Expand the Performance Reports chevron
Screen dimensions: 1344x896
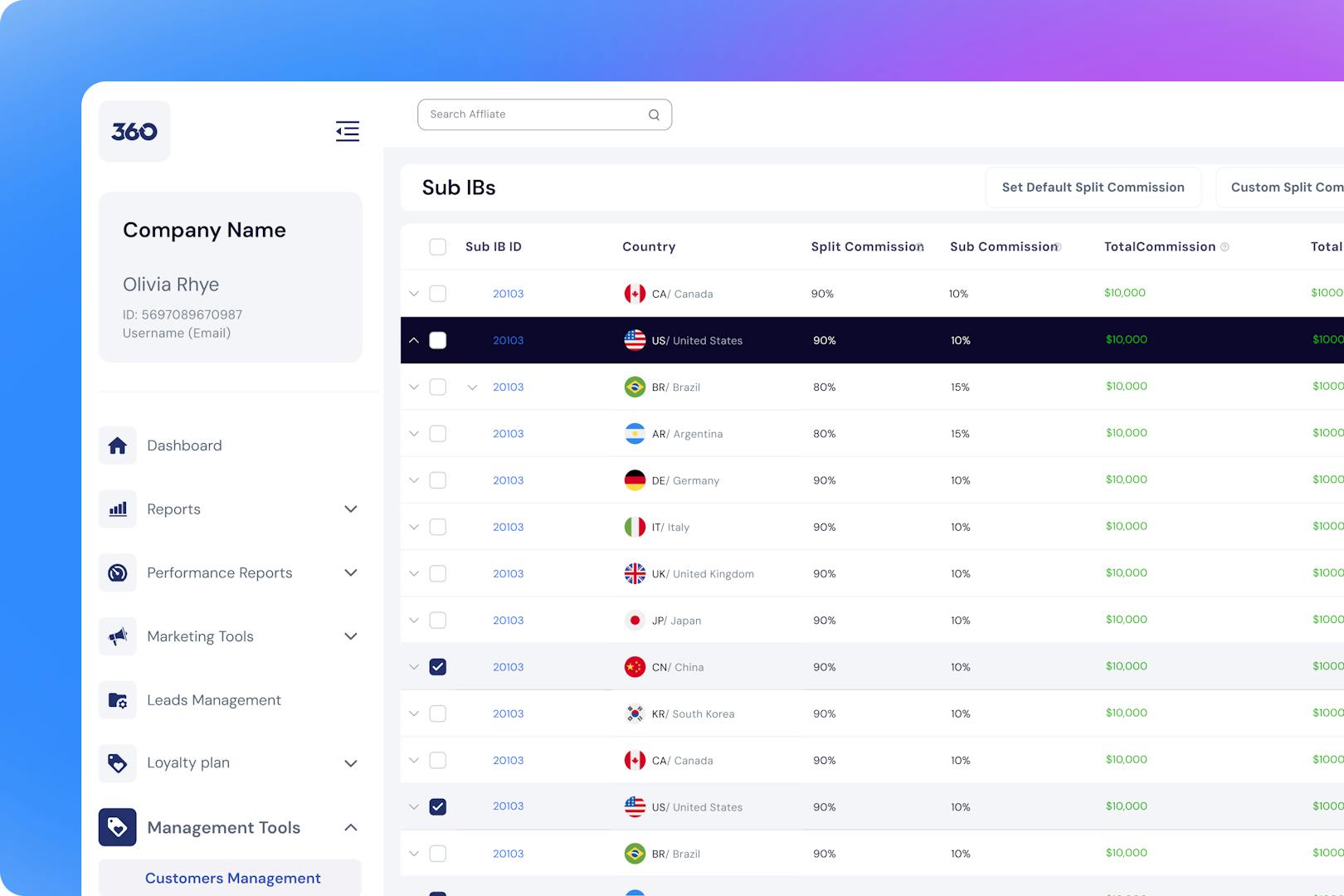pyautogui.click(x=351, y=572)
